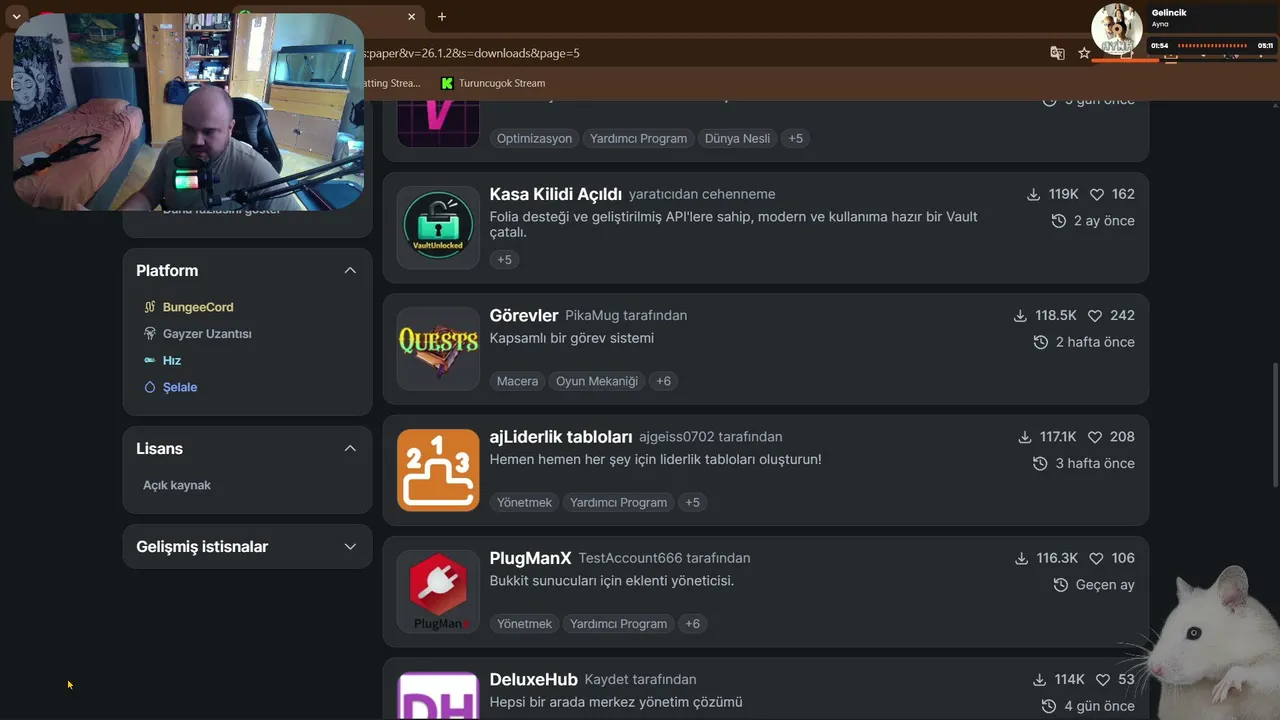Click the update clock icon on Görevler
Viewport: 1280px width, 720px height.
pyautogui.click(x=1041, y=342)
